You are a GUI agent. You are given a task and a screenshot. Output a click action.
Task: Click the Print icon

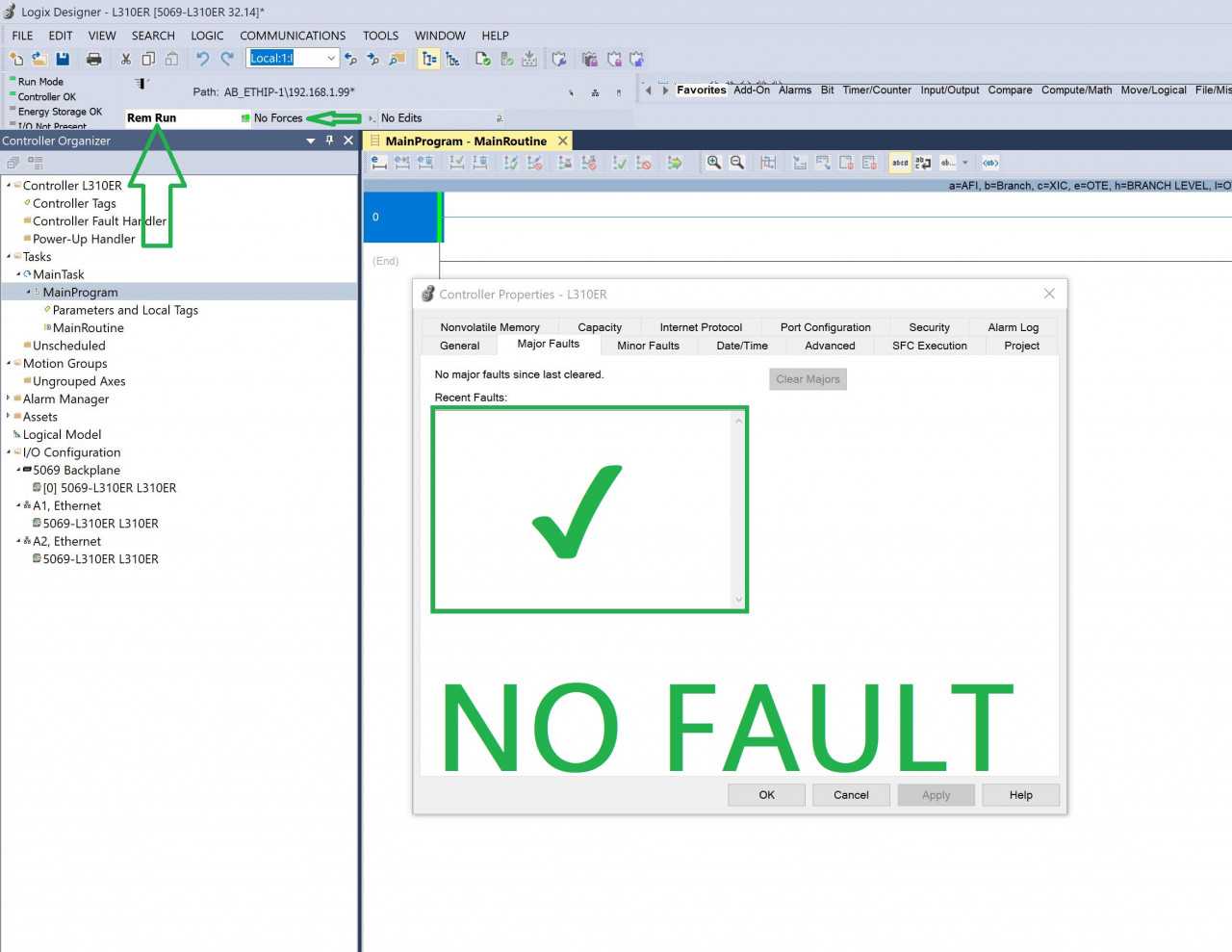click(93, 59)
